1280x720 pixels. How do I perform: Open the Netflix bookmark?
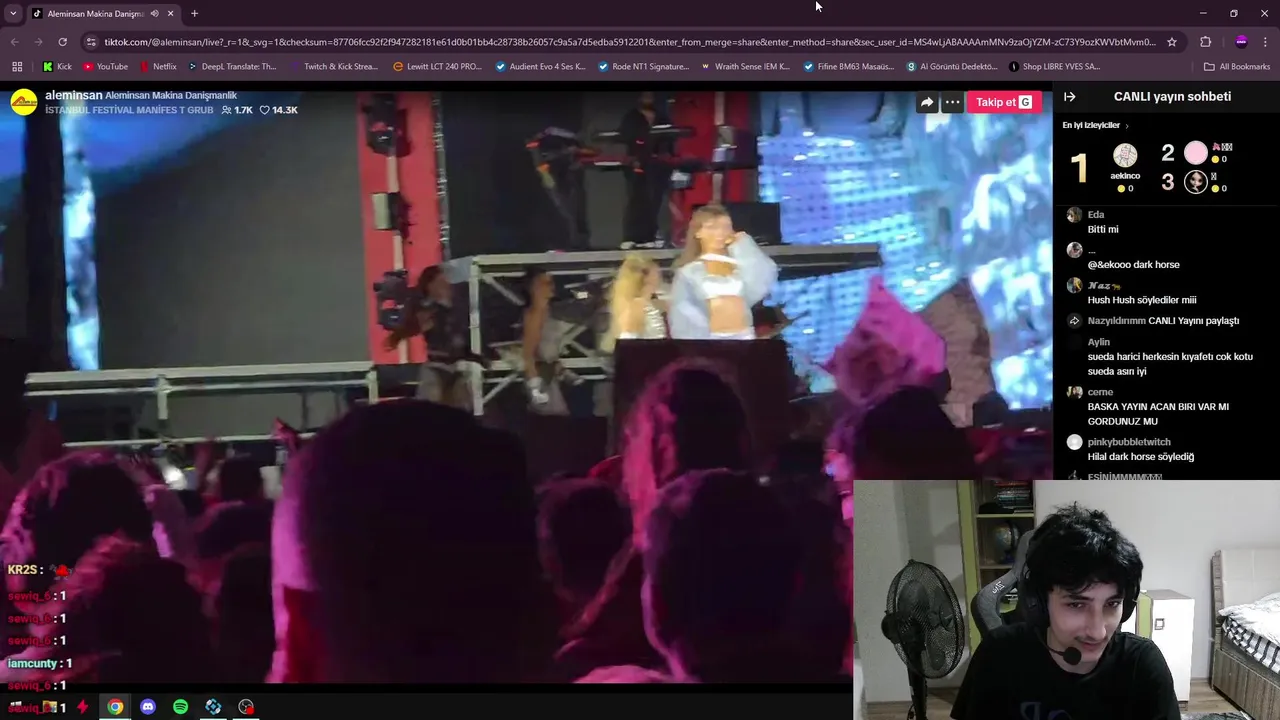tap(158, 67)
